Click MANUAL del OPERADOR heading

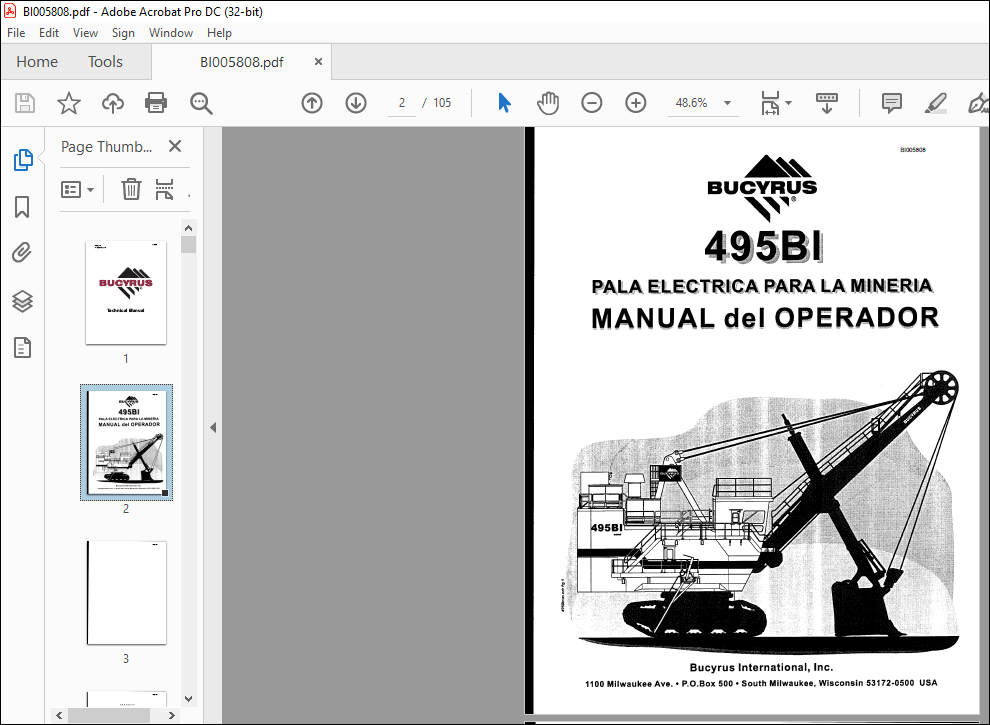click(x=765, y=318)
